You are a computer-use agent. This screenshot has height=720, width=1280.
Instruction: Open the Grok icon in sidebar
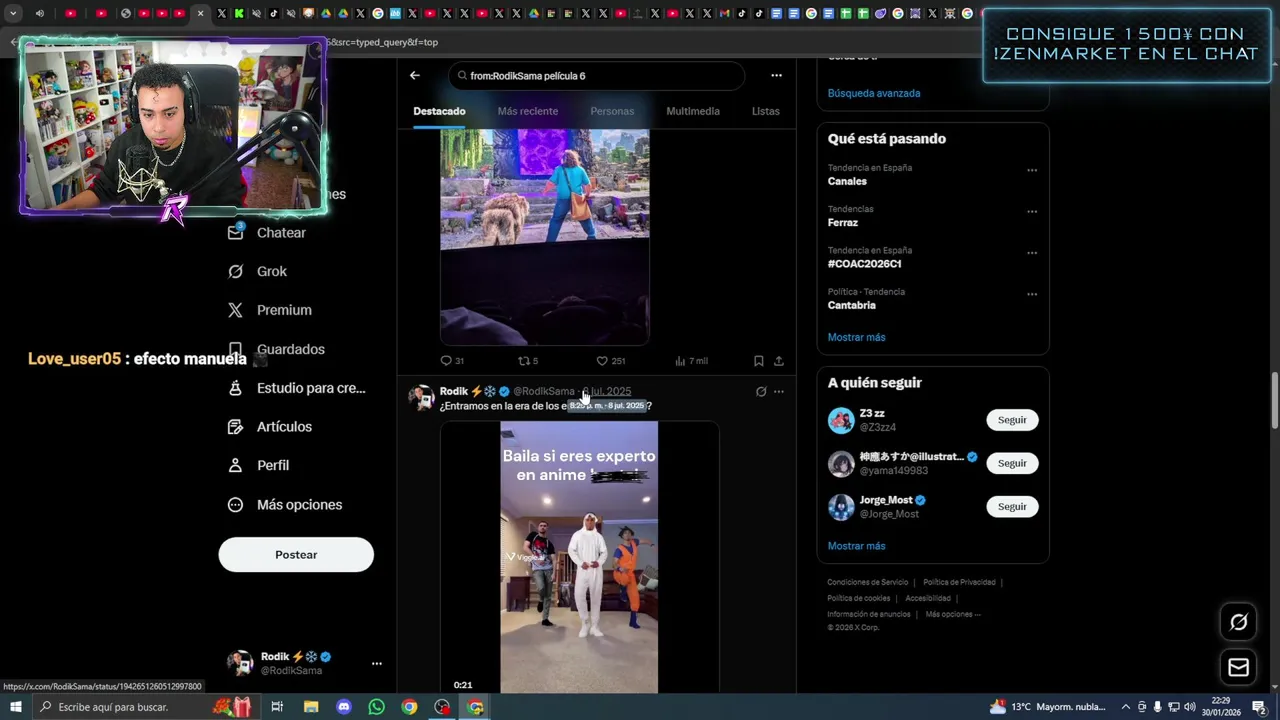click(x=236, y=271)
